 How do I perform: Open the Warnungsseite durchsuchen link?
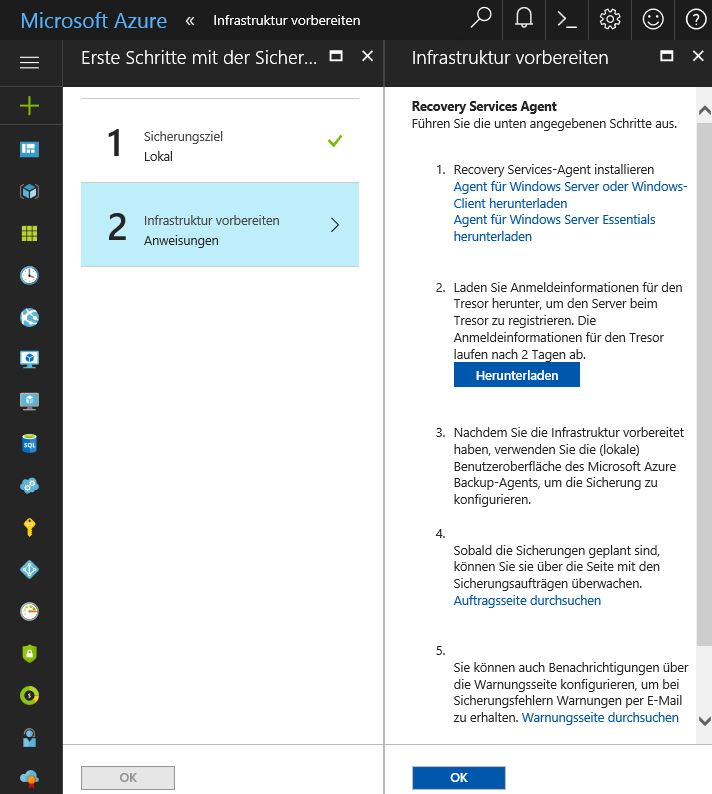tap(600, 718)
